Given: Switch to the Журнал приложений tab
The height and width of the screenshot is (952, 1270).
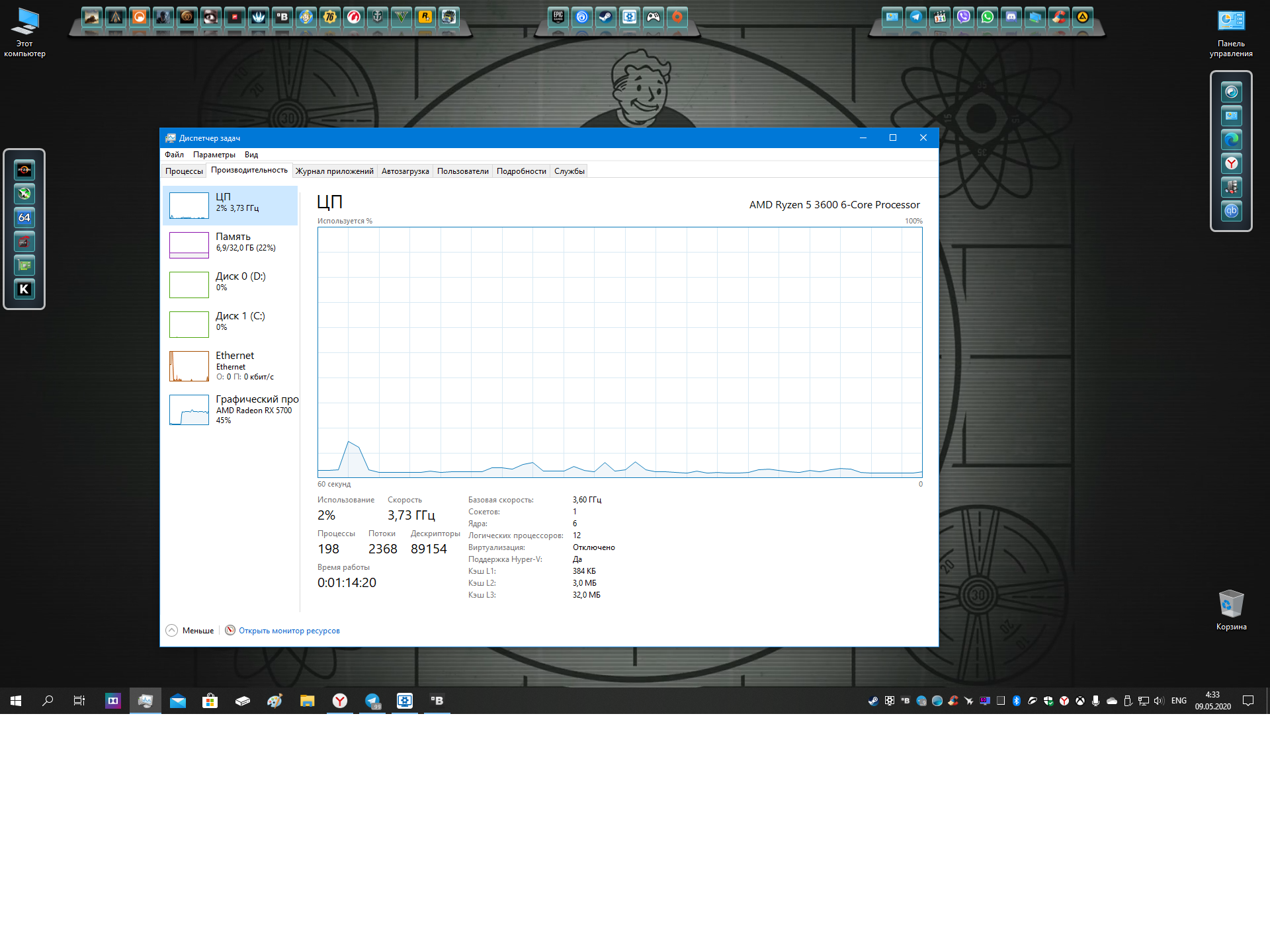Looking at the screenshot, I should click(335, 171).
